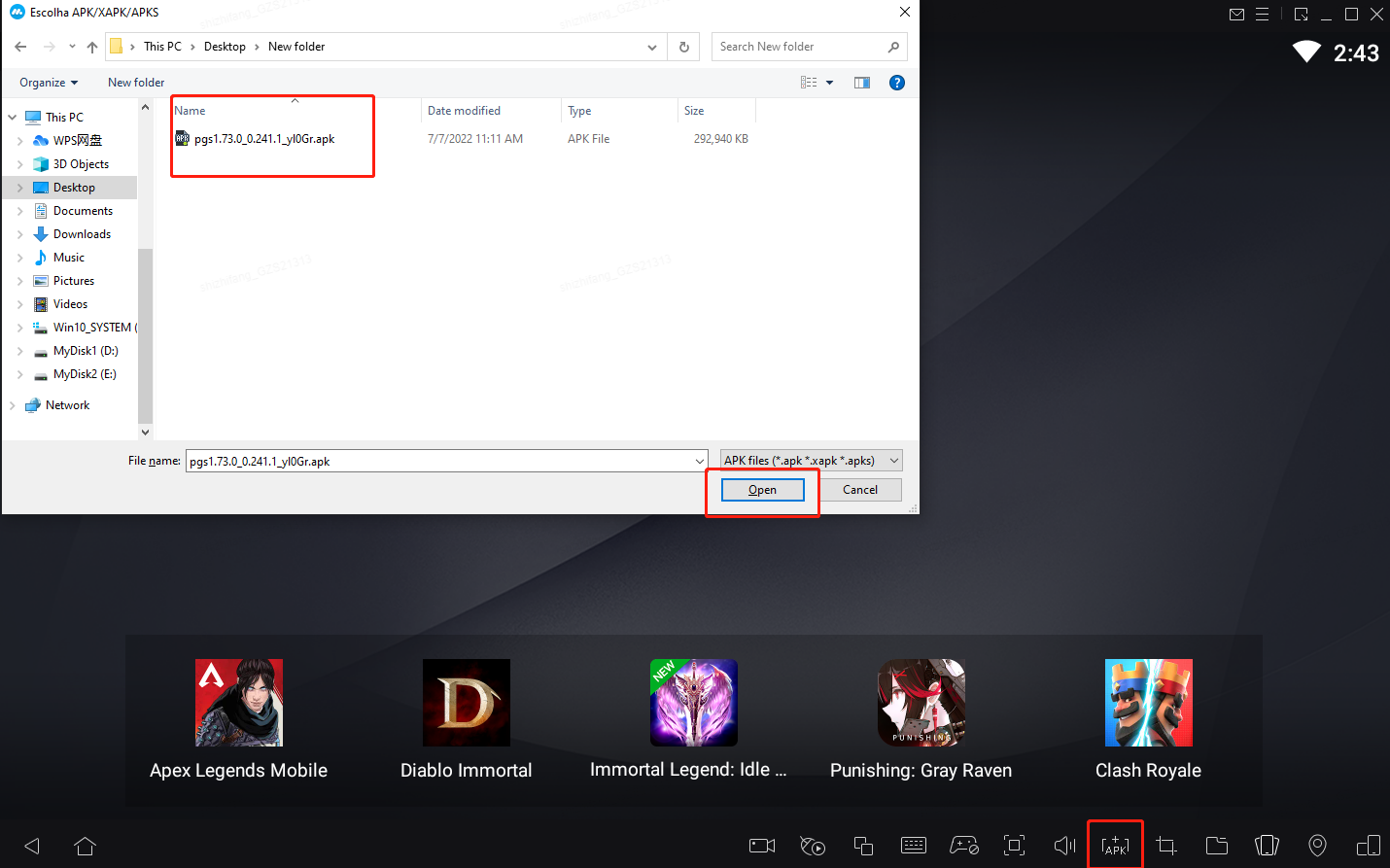Image resolution: width=1390 pixels, height=868 pixels.
Task: Click the Install APK icon in bottom toolbar
Action: coord(1115,846)
